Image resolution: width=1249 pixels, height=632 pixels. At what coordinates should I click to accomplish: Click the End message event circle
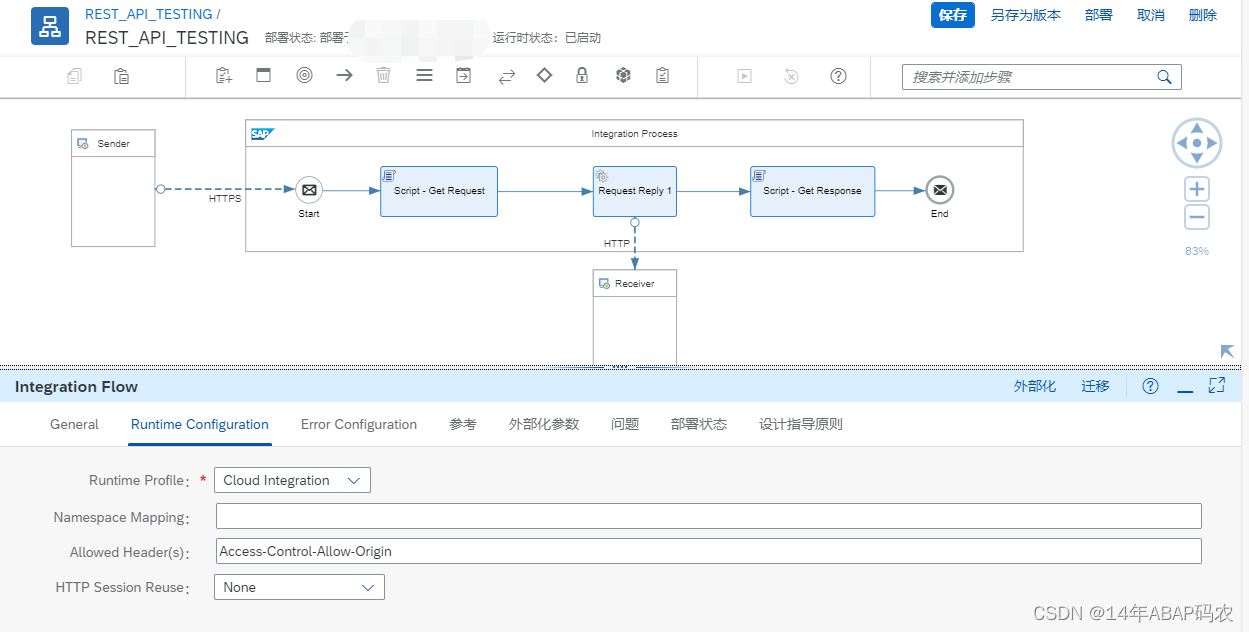click(938, 190)
